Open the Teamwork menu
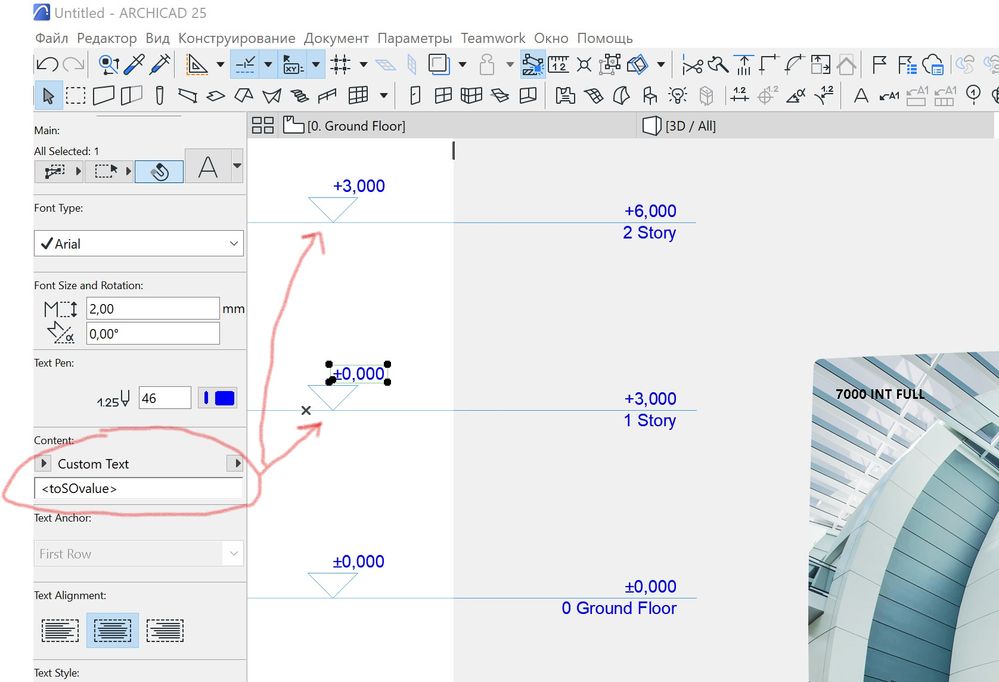This screenshot has width=999, height=682. [x=493, y=38]
